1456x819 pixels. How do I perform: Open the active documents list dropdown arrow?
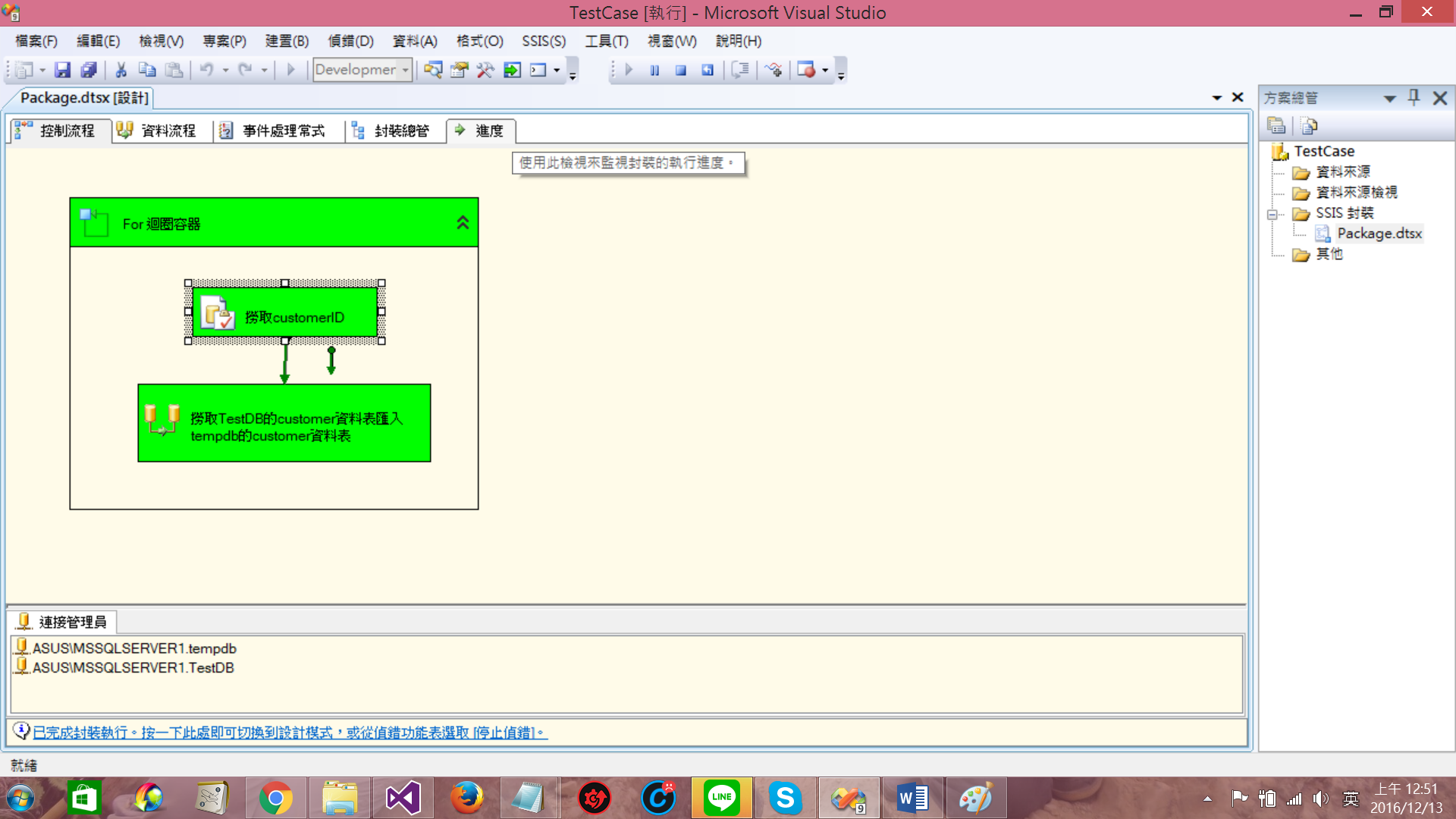[1217, 98]
